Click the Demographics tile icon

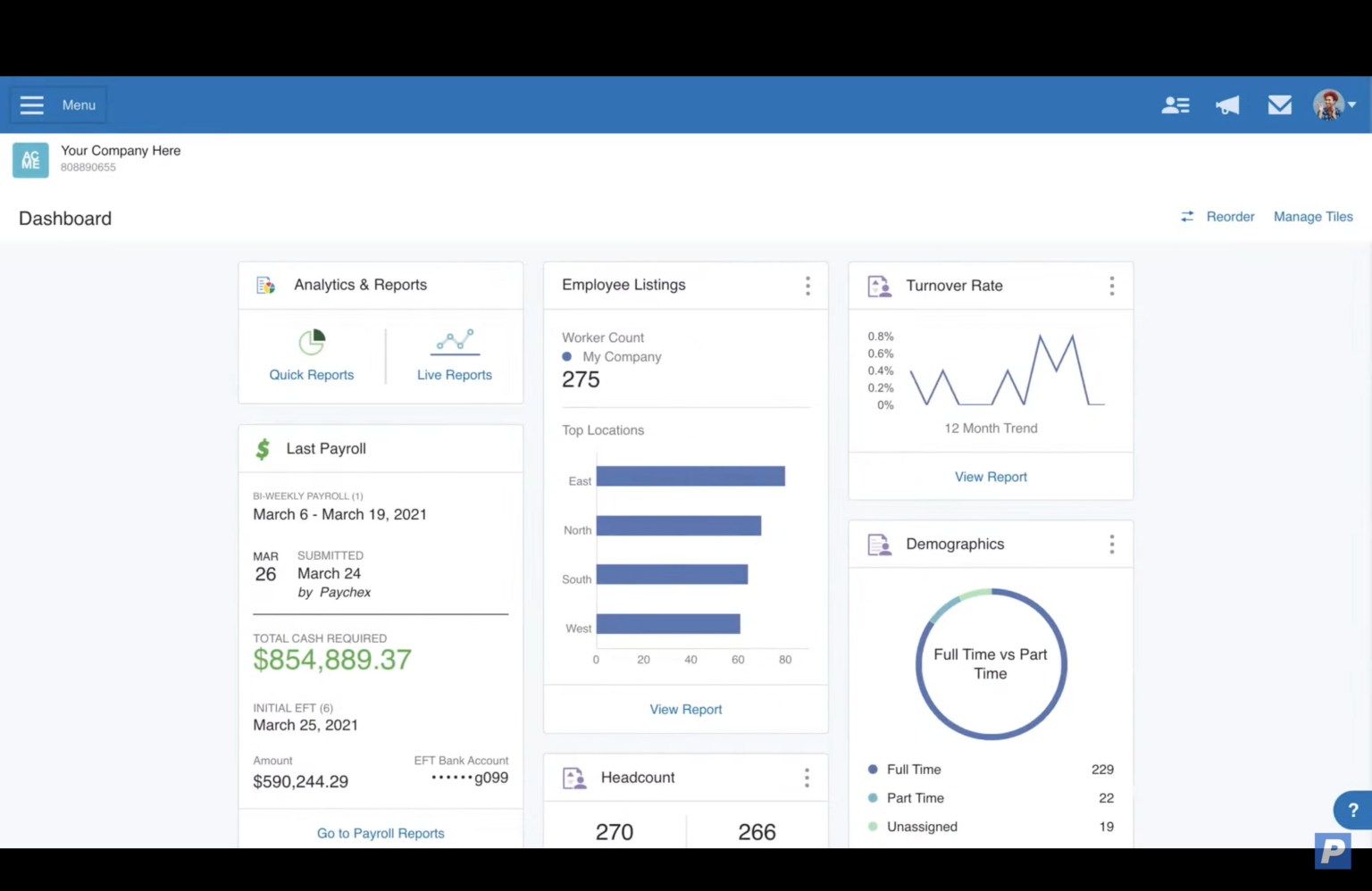tap(879, 544)
